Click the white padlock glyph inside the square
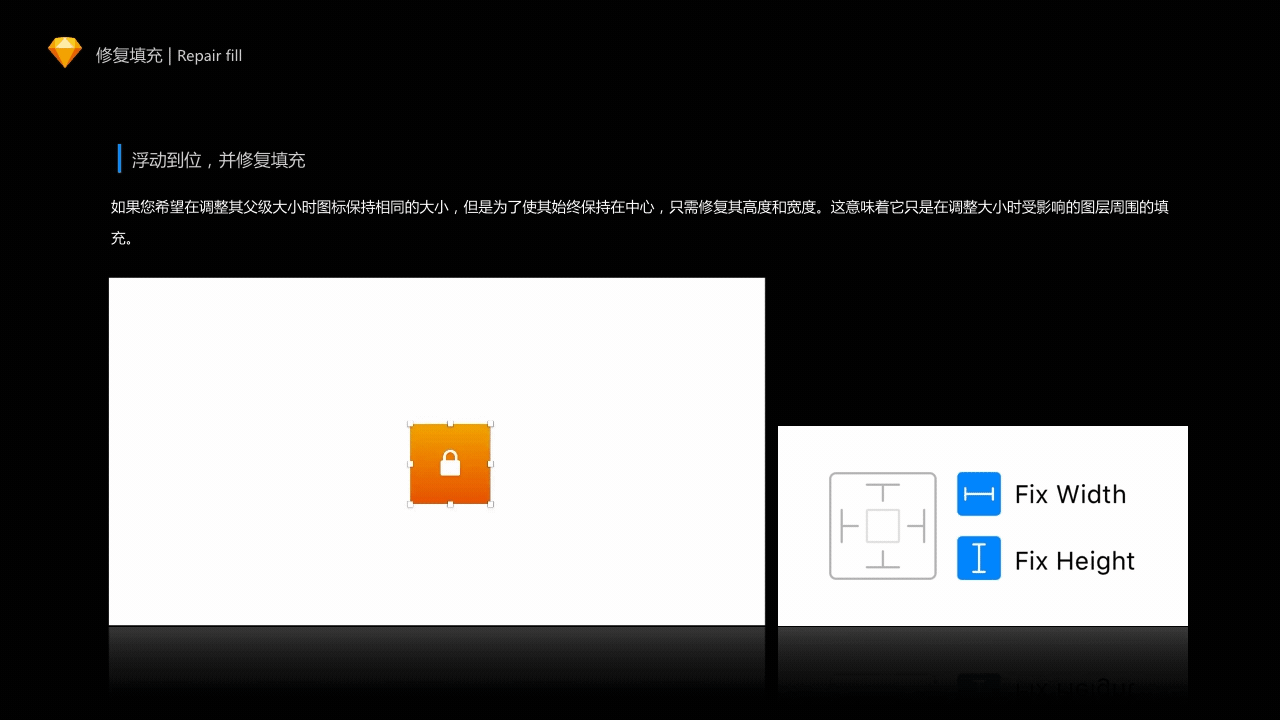The height and width of the screenshot is (720, 1280). coord(450,464)
